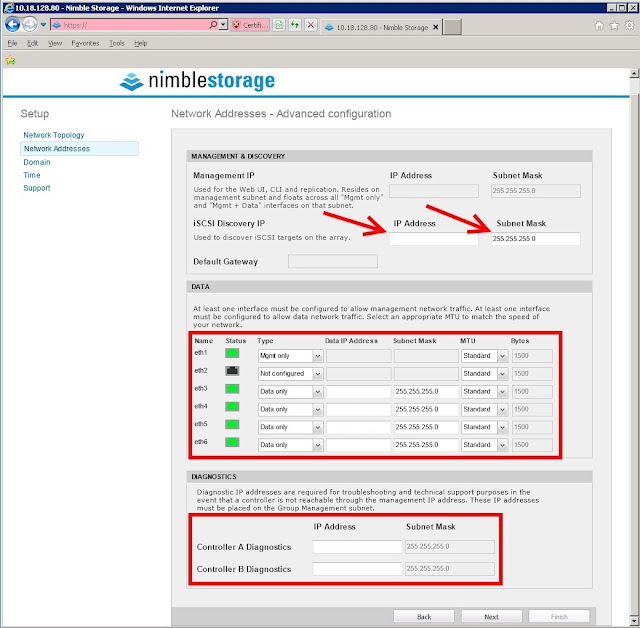Click Controller A Diagnostics IP Address field
This screenshot has width=640, height=628.
pyautogui.click(x=358, y=547)
